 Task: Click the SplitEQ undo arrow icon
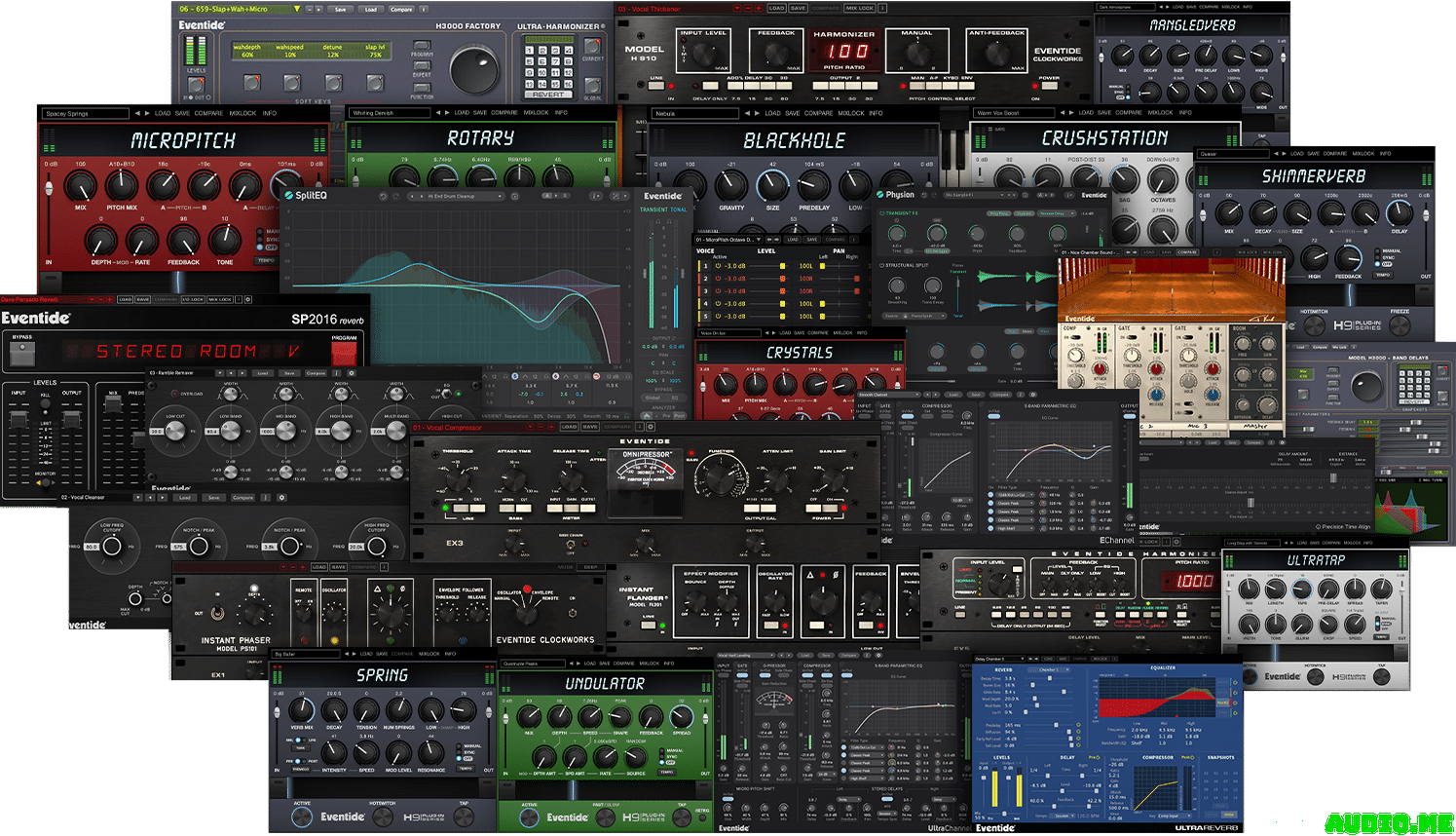click(383, 196)
